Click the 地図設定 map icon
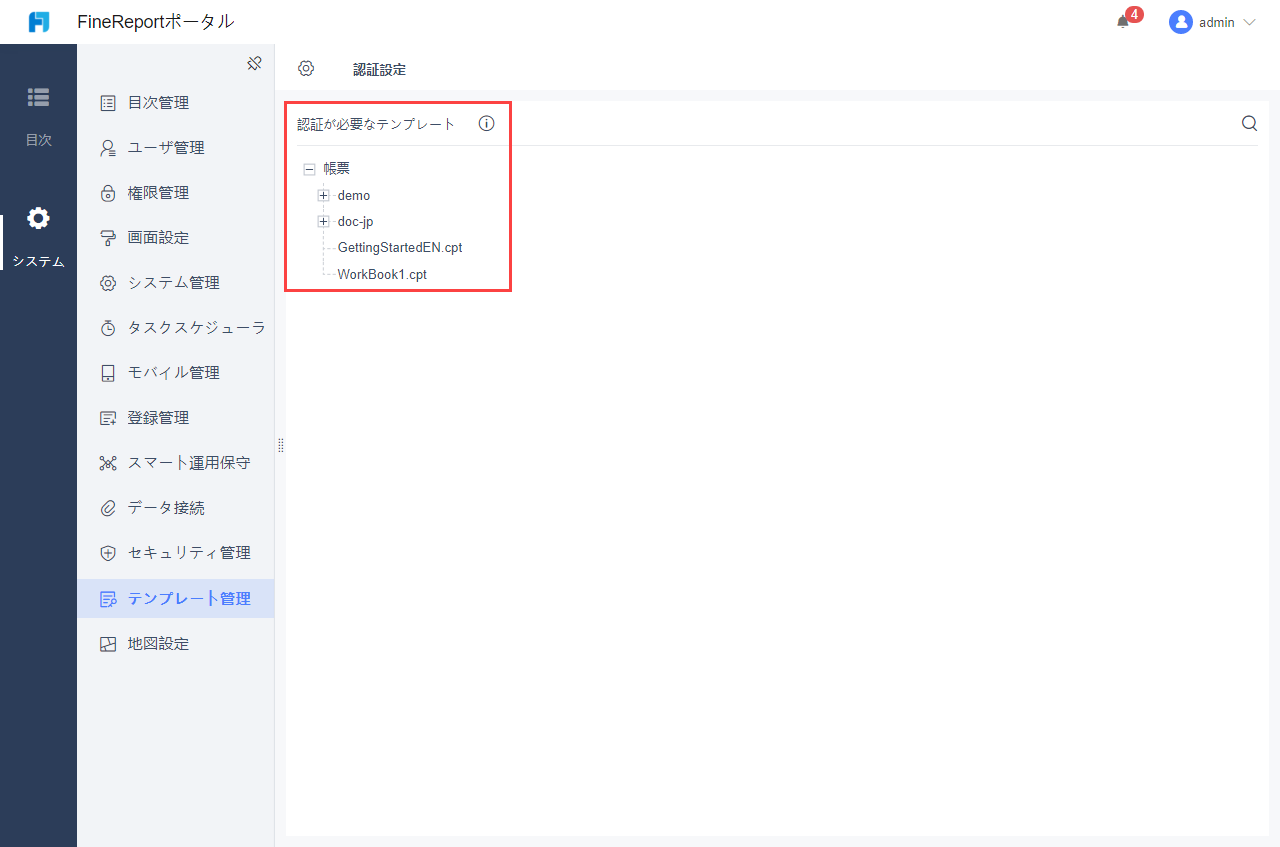This screenshot has width=1280, height=847. [108, 644]
